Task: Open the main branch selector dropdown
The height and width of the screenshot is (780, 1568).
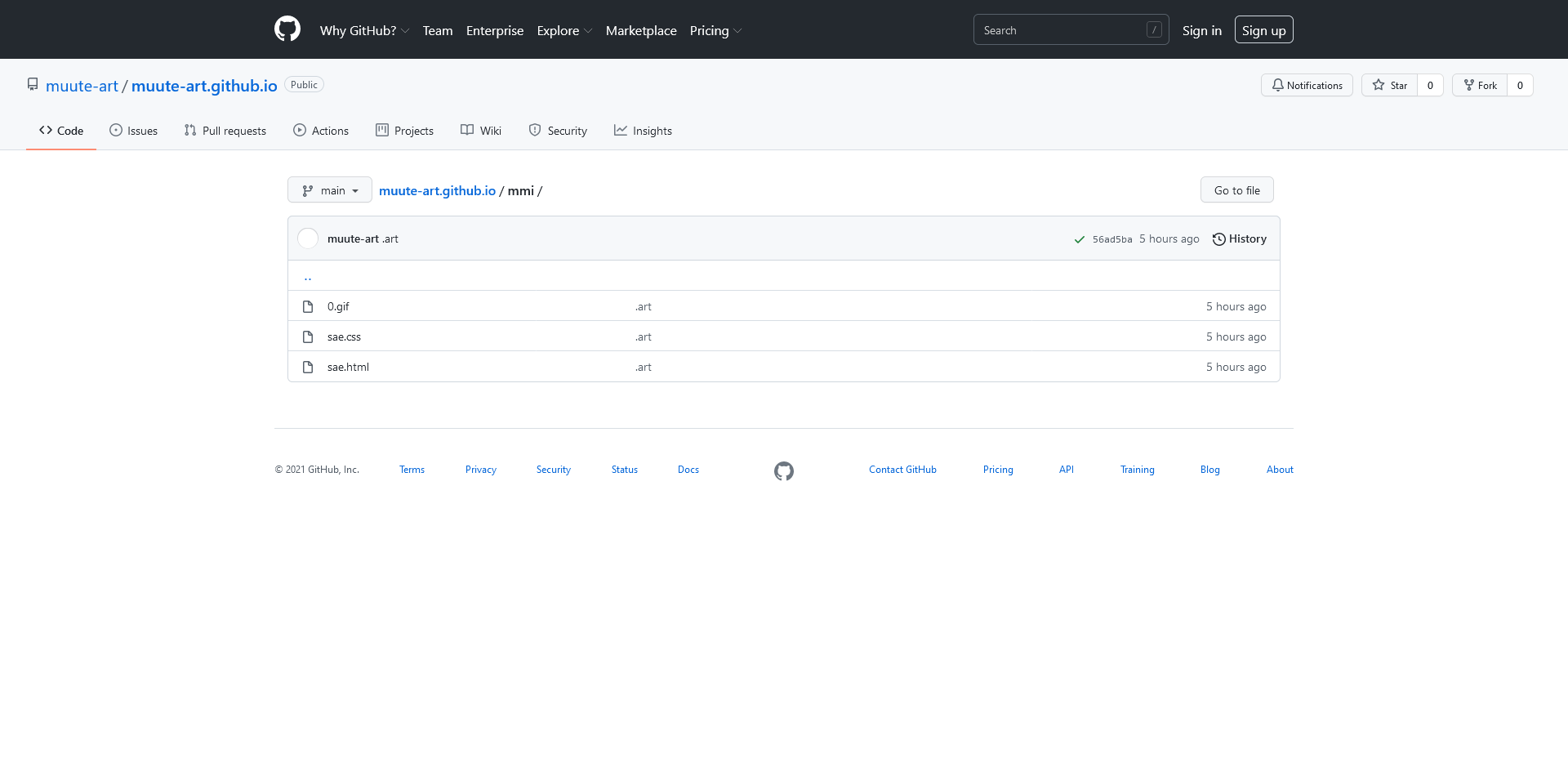Action: [330, 190]
